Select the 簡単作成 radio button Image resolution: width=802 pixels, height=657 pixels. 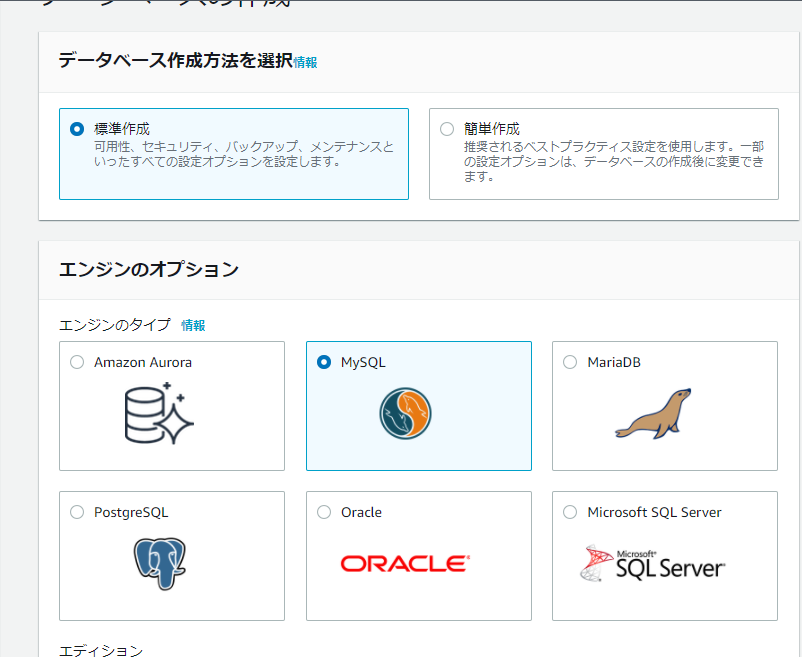pos(447,128)
